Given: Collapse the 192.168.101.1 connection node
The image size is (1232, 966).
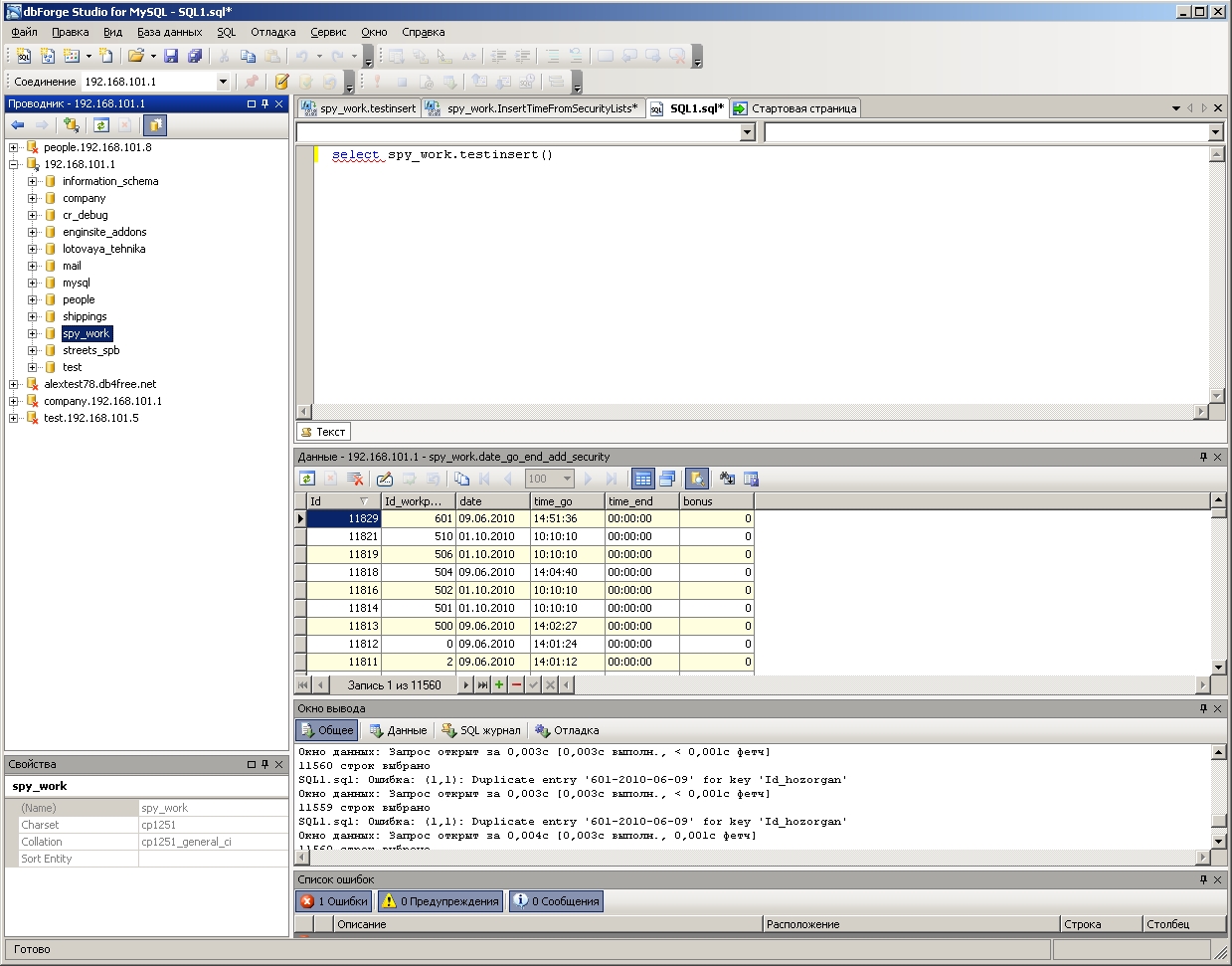Looking at the screenshot, I should click(x=14, y=164).
